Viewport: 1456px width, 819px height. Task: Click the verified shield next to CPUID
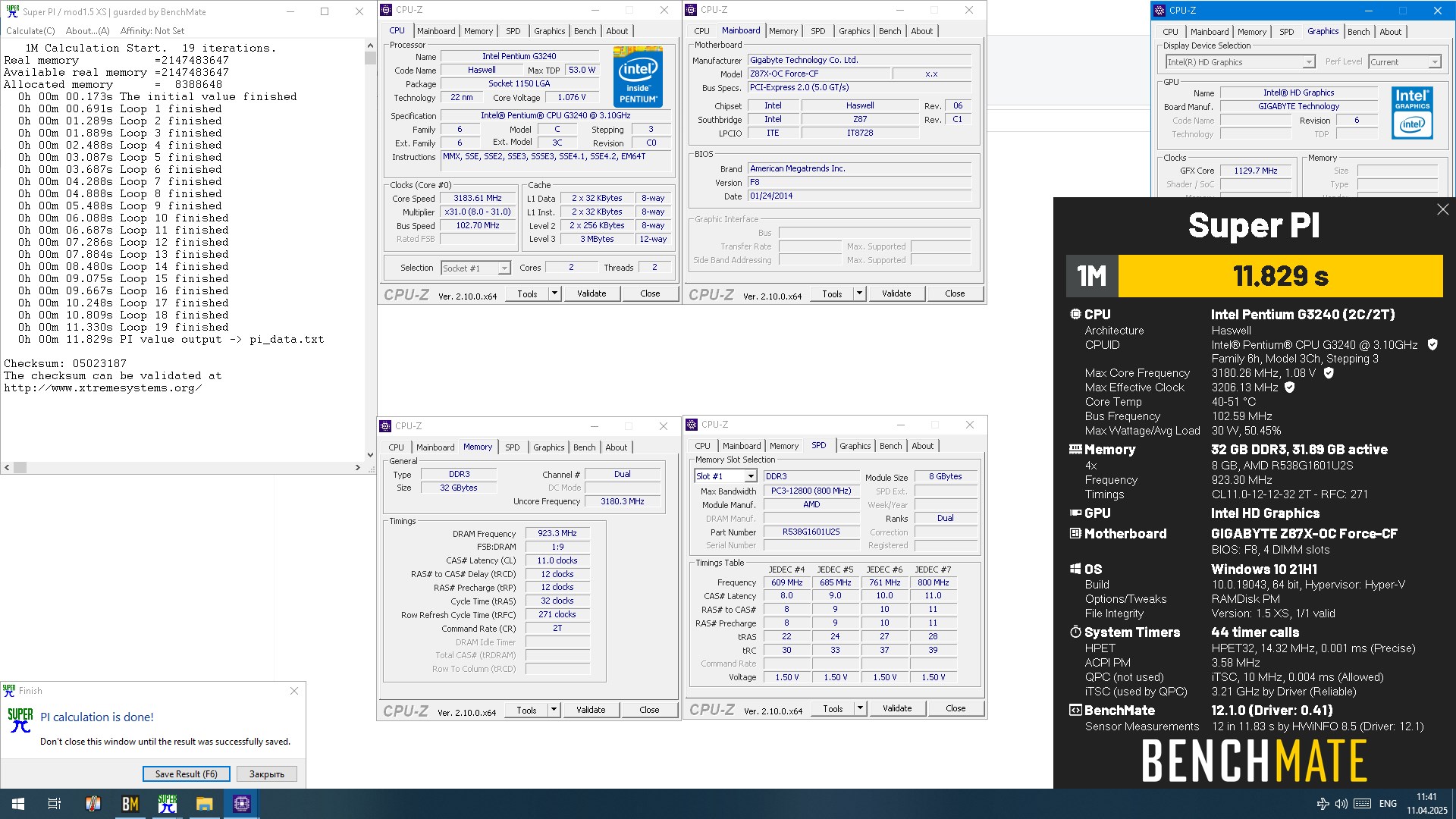click(1432, 344)
